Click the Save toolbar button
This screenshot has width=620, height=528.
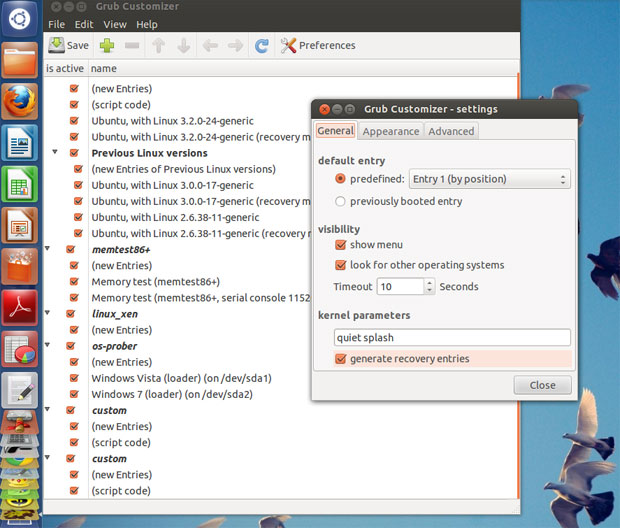point(68,45)
